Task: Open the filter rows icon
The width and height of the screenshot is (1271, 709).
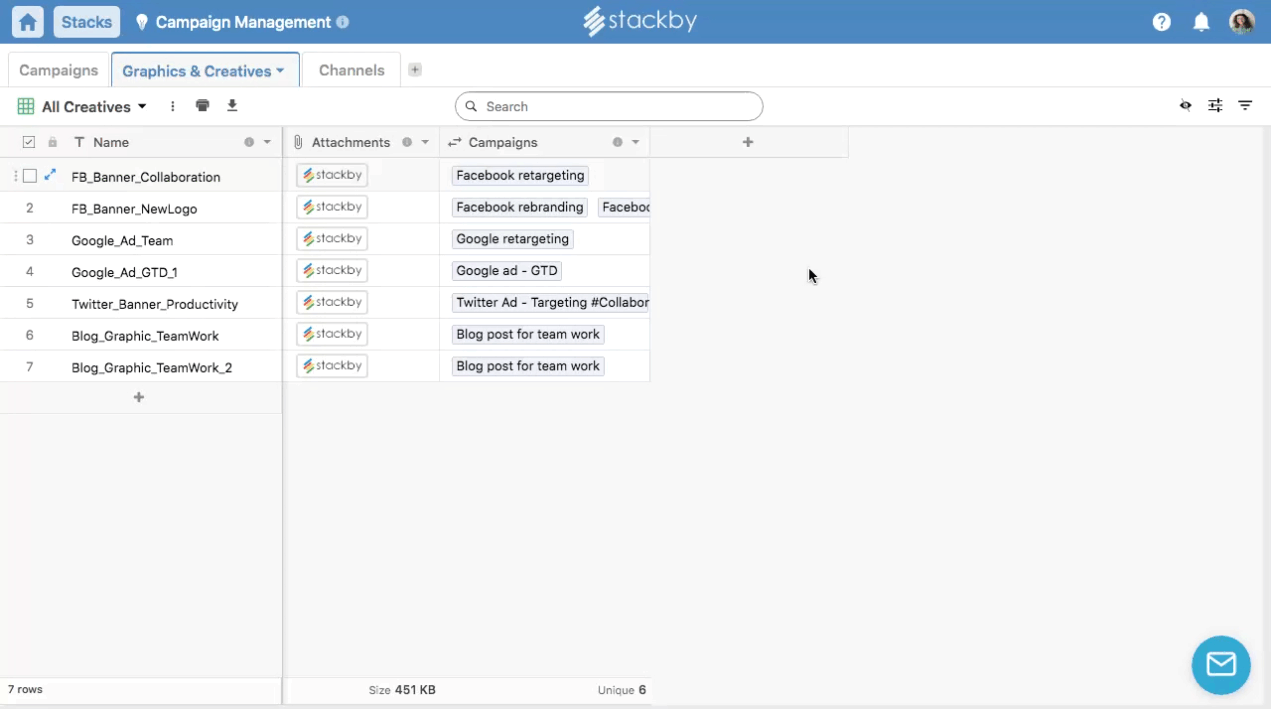Action: point(1245,105)
